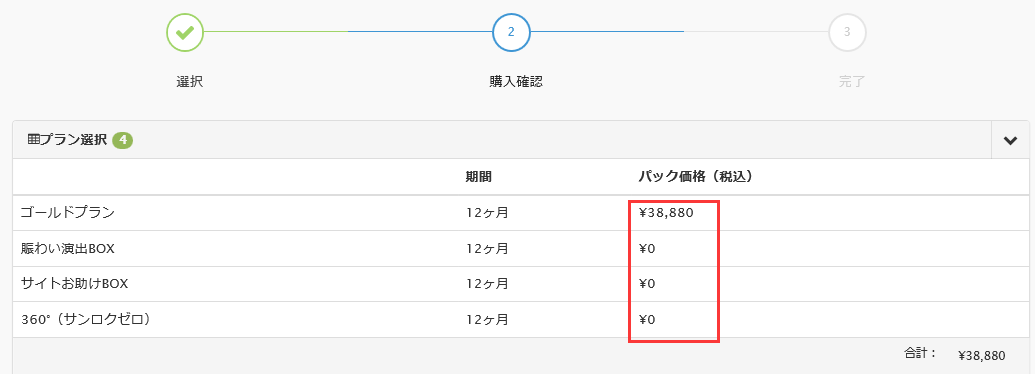The image size is (1035, 374).
Task: Click the 完了 step label
Action: pyautogui.click(x=851, y=82)
